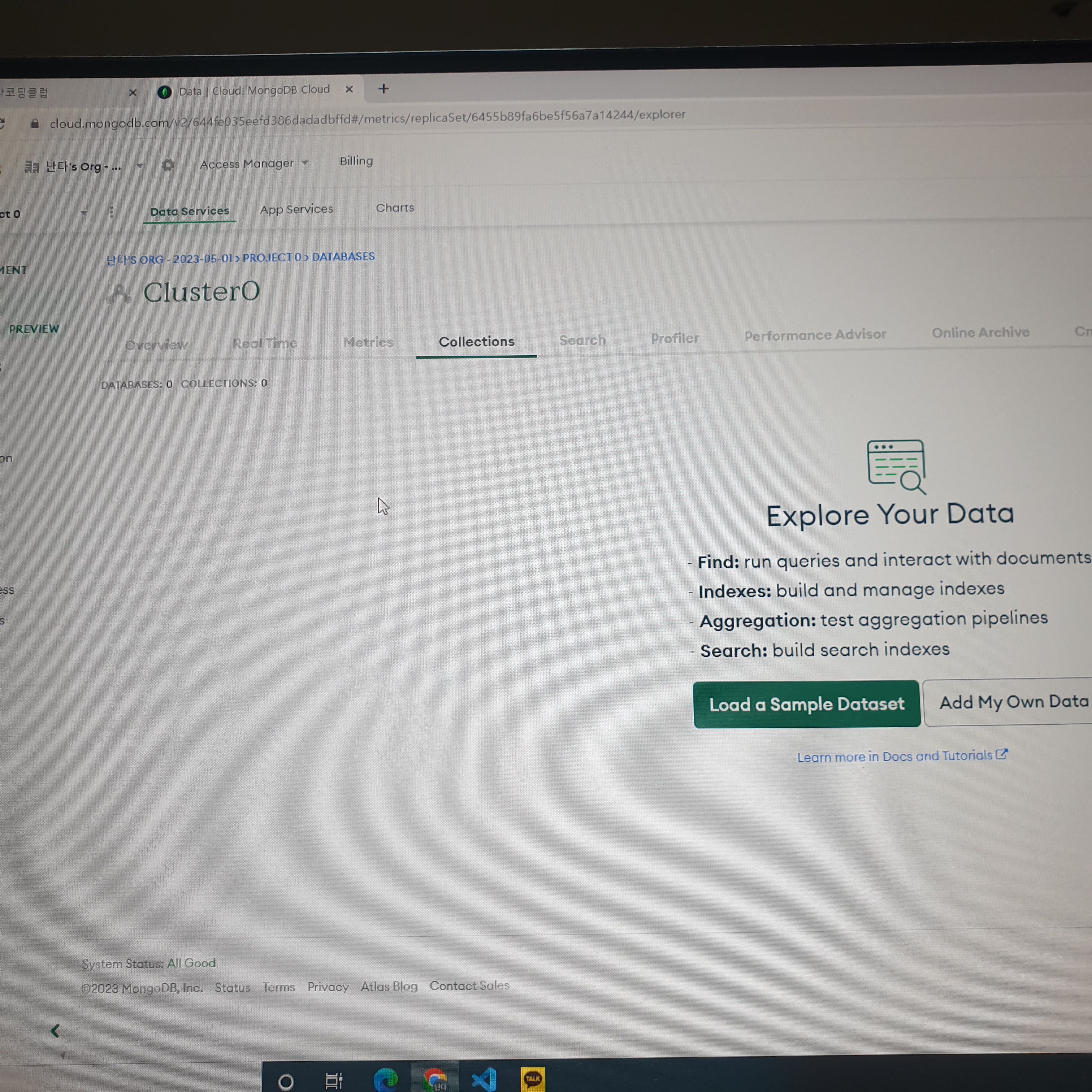
Task: Launch Microsoft Edge from the taskbar
Action: click(x=385, y=1080)
